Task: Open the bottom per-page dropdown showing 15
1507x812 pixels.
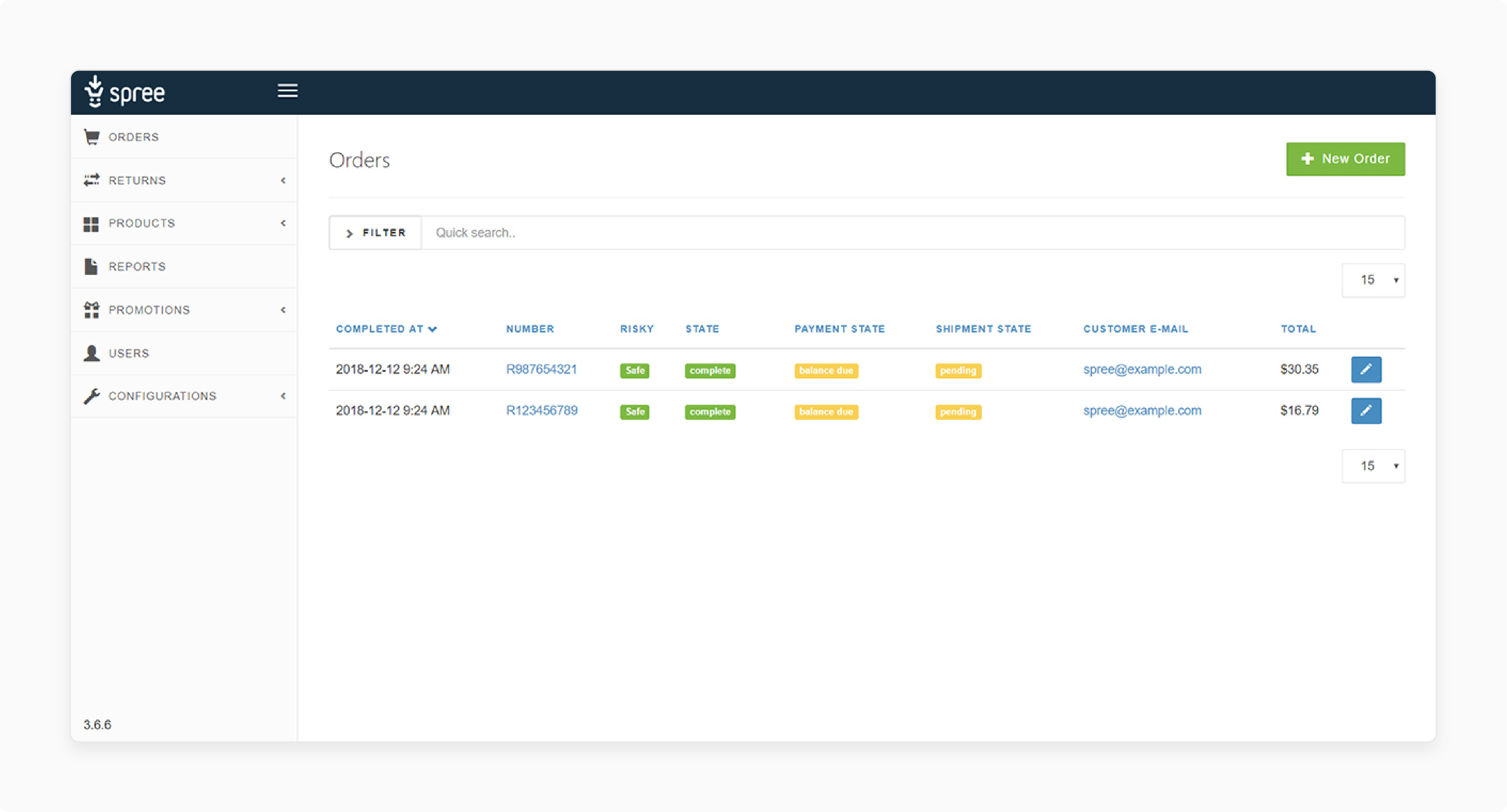Action: (1373, 466)
